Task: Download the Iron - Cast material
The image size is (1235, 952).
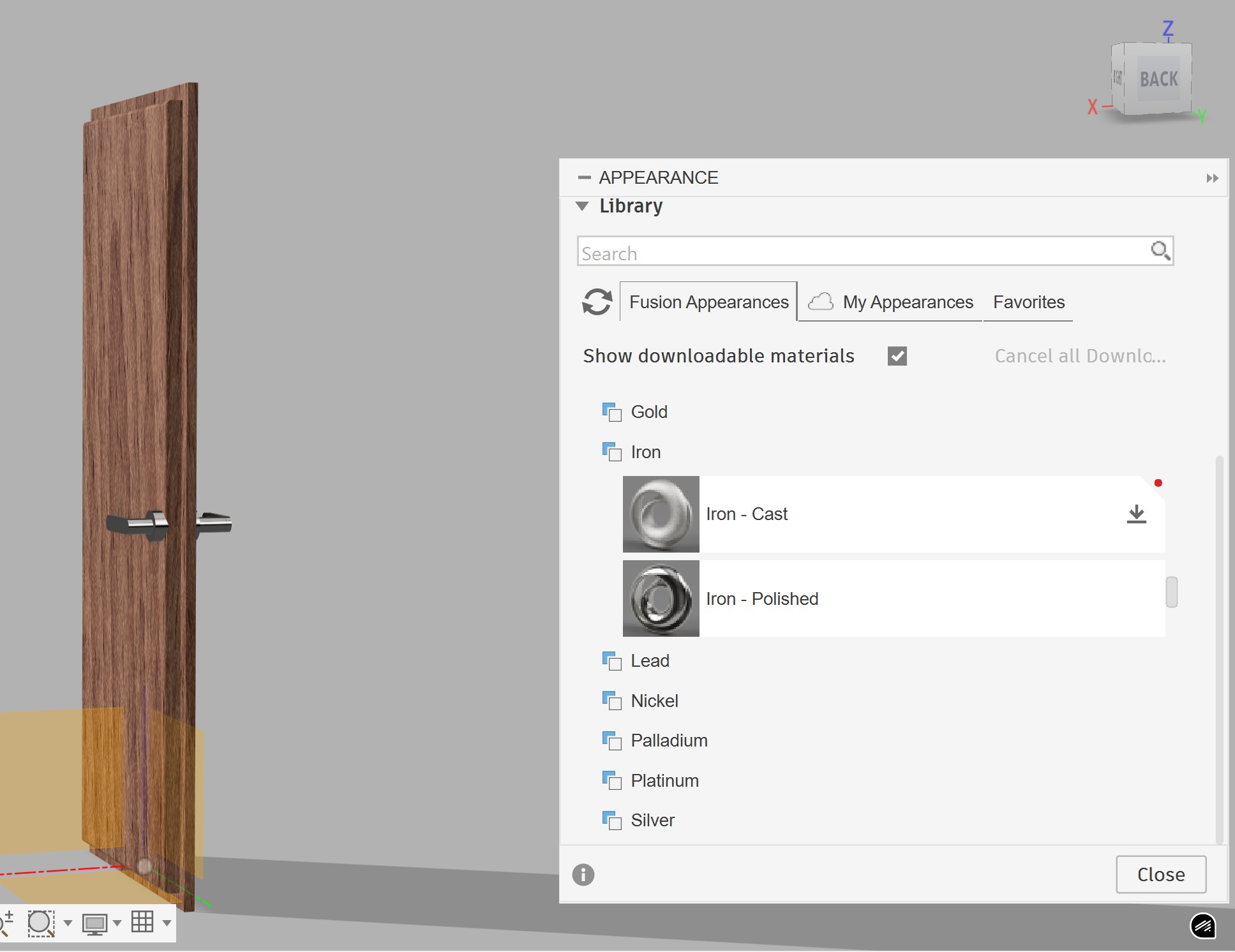Action: tap(1136, 514)
